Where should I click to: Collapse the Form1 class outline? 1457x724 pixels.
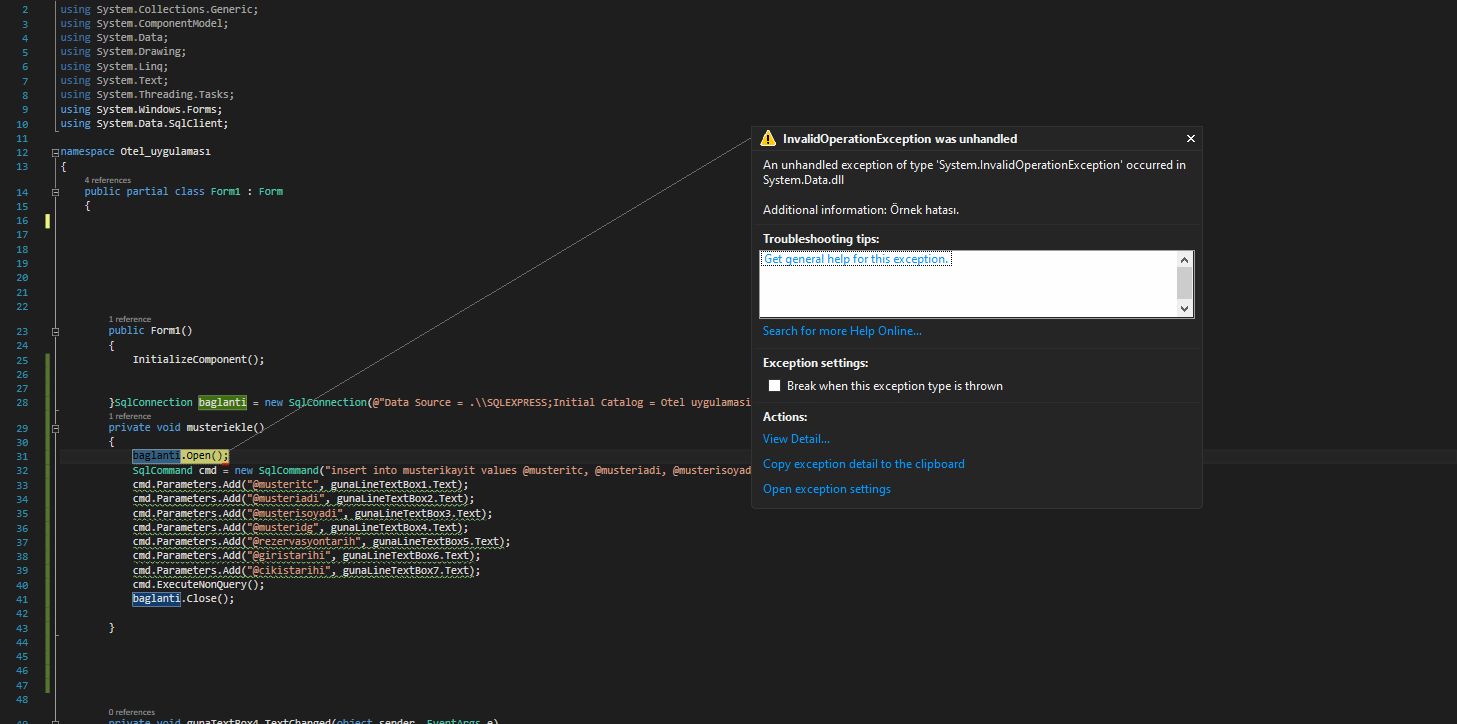click(x=55, y=191)
